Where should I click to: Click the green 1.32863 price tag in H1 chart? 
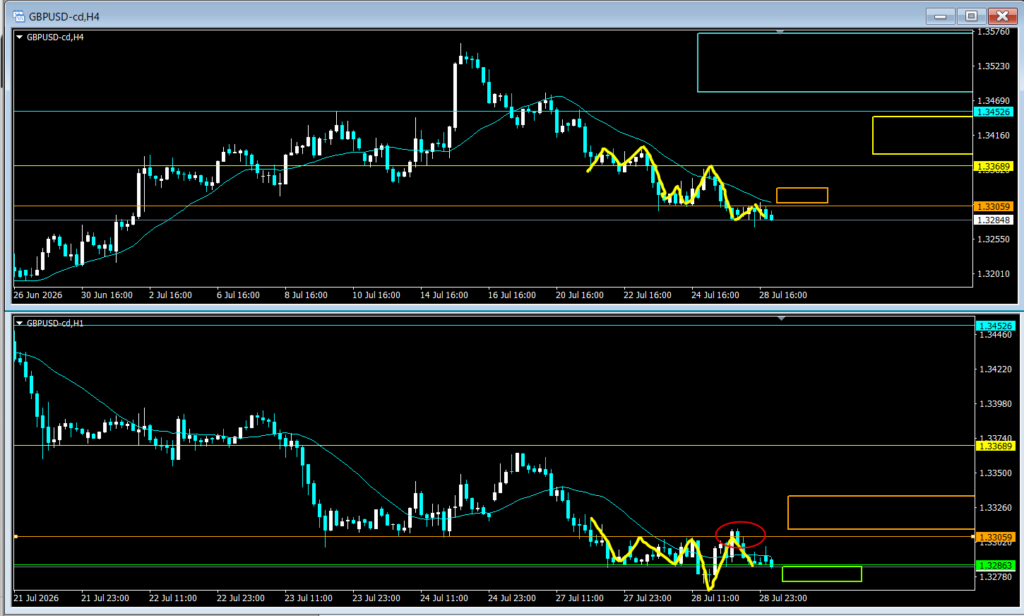[995, 566]
